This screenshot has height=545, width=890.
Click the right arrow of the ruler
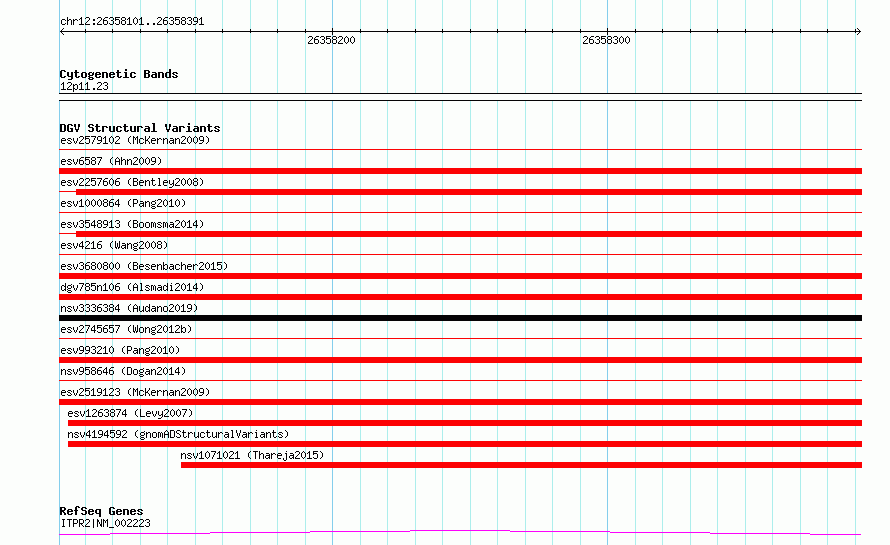(x=858, y=32)
